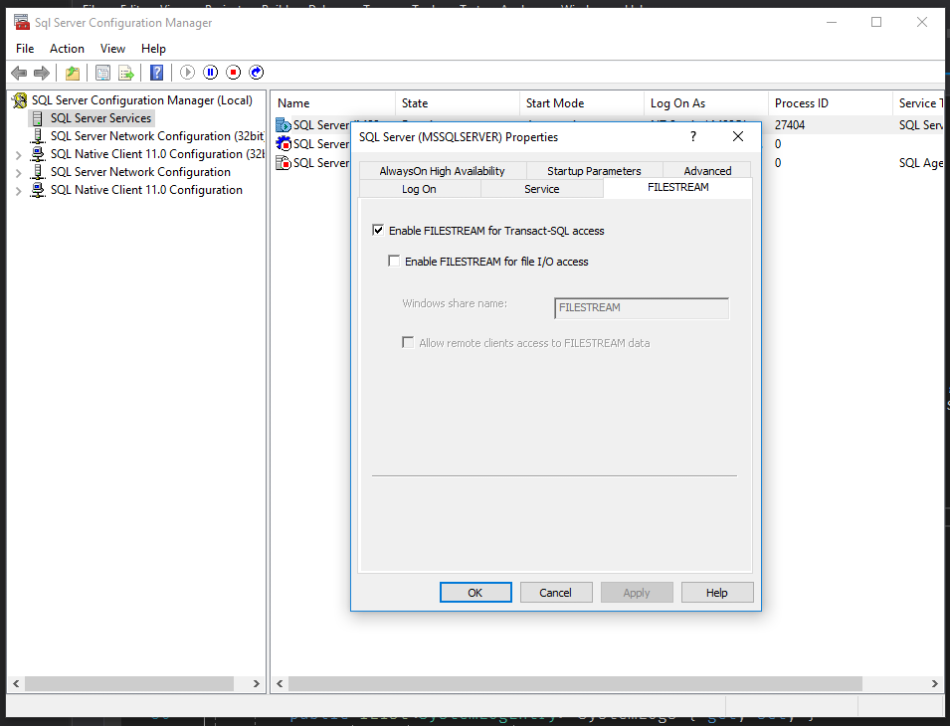Sort by the Name column header
The width and height of the screenshot is (950, 726).
point(333,103)
